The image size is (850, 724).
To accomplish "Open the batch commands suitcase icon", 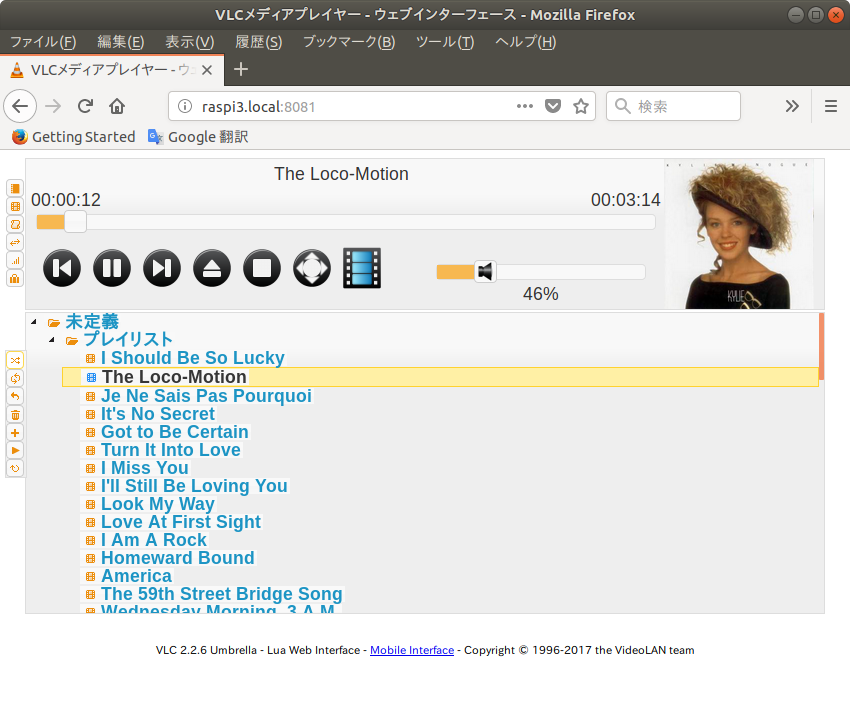I will 15,279.
